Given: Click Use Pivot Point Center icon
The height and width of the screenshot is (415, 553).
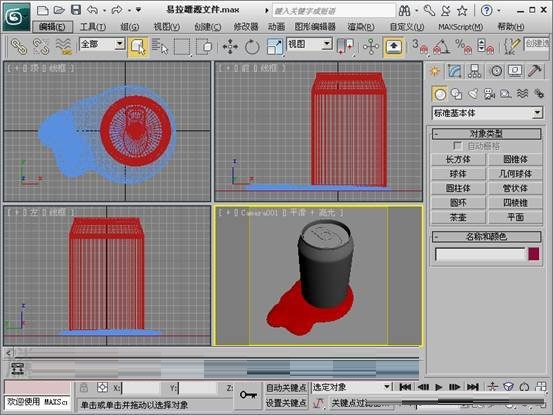Looking at the screenshot, I should tap(345, 47).
